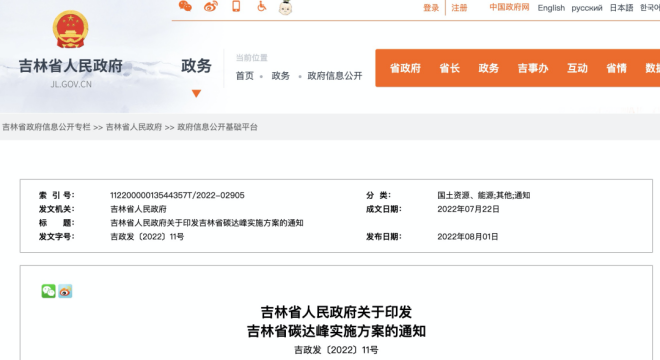
Task: Click the 登录 login link
Action: pyautogui.click(x=431, y=8)
